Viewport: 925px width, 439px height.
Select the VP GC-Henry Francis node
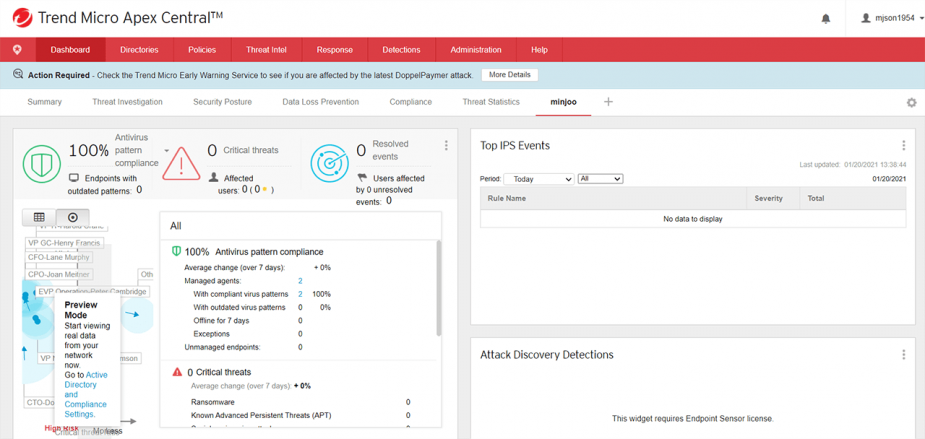point(64,243)
